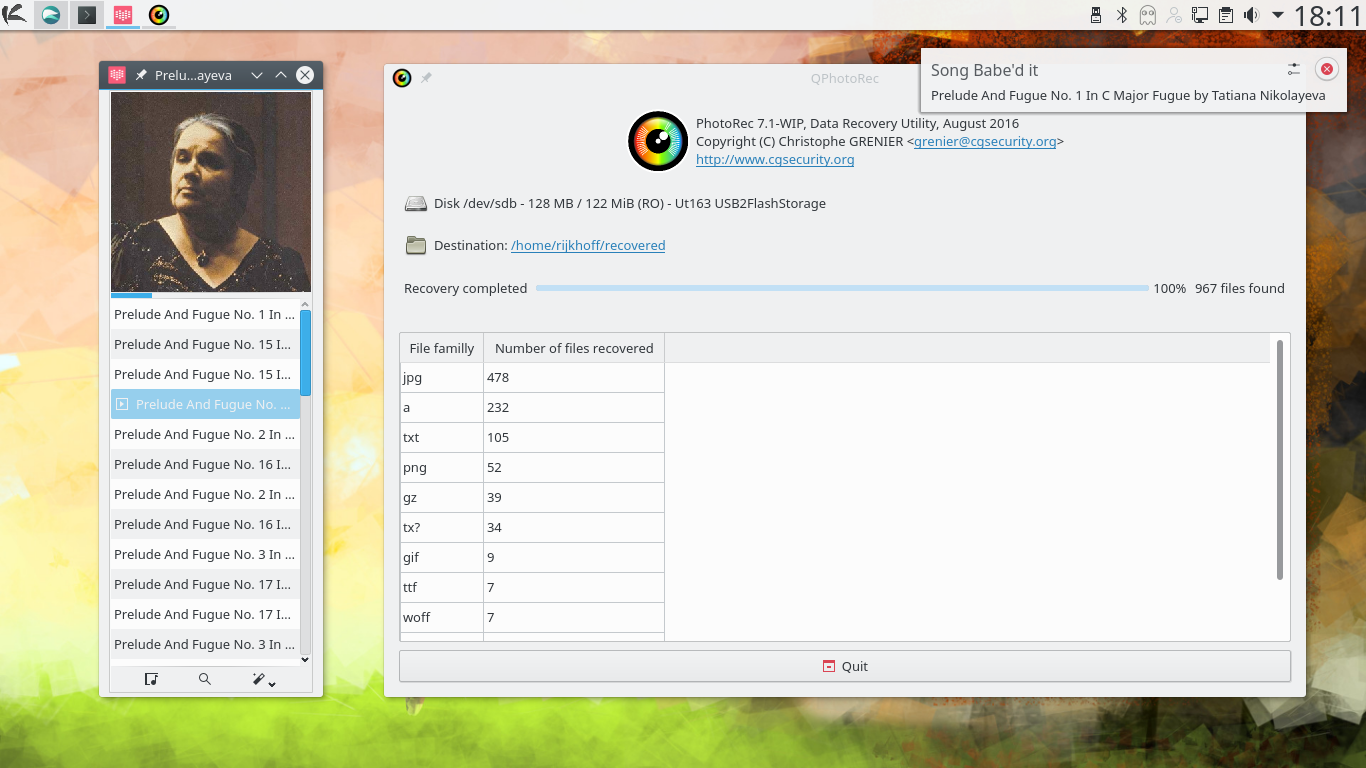Image resolution: width=1366 pixels, height=768 pixels.
Task: Sort by the Number of files recovered header
Action: coord(574,348)
